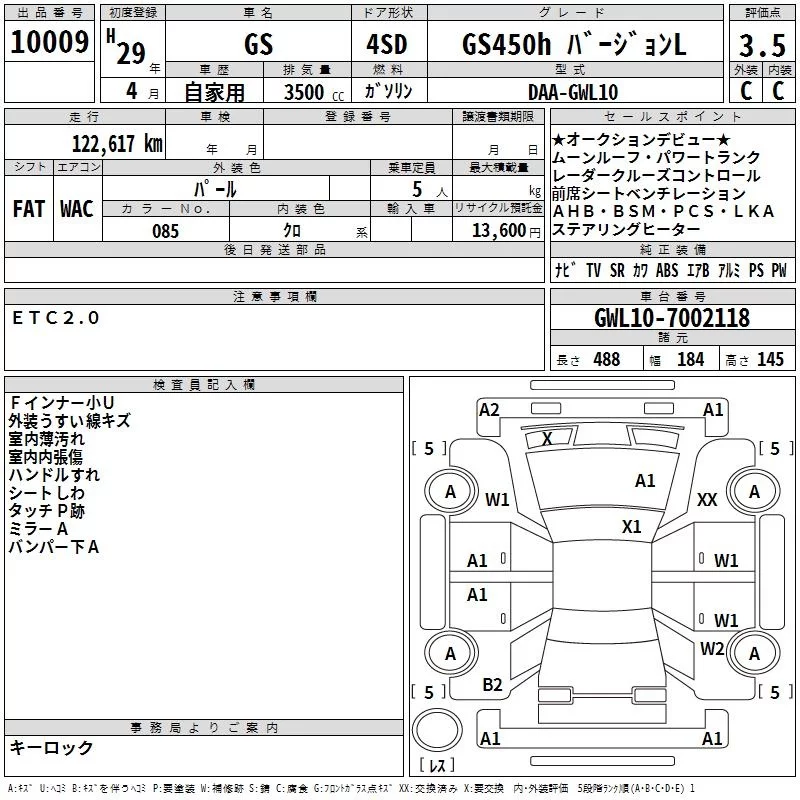Image resolution: width=800 pixels, height=800 pixels.
Task: Select アルミ wheel equipment code
Action: (x=729, y=270)
